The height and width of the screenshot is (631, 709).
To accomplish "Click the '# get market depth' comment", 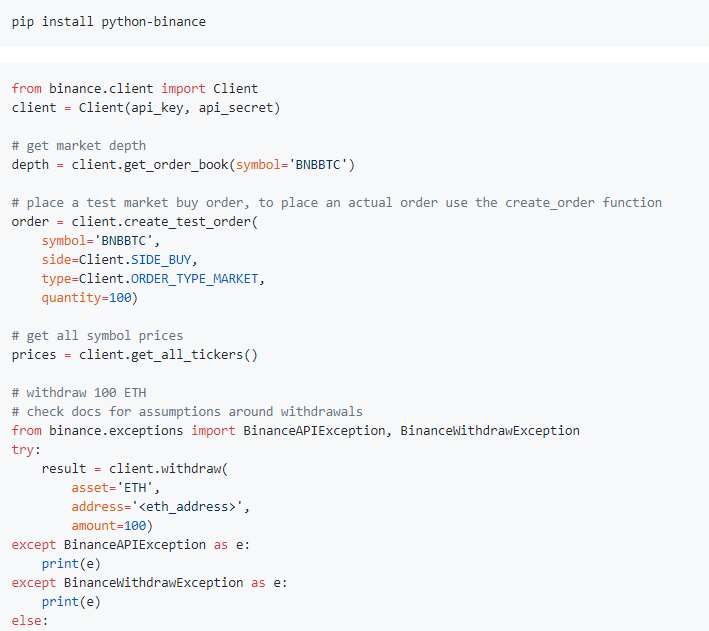I will [79, 146].
